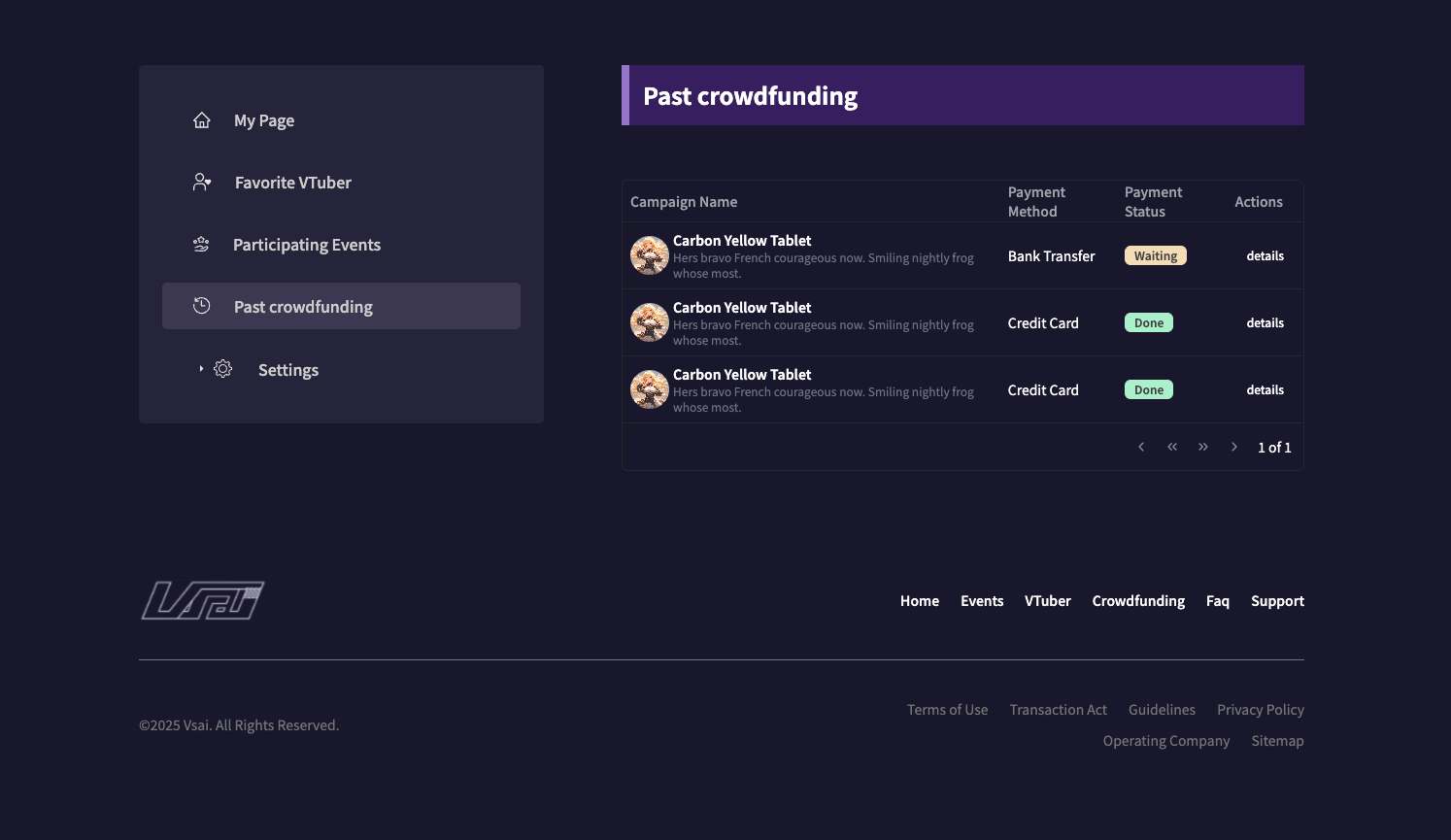Open the Privacy Policy footer link

pyautogui.click(x=1260, y=710)
